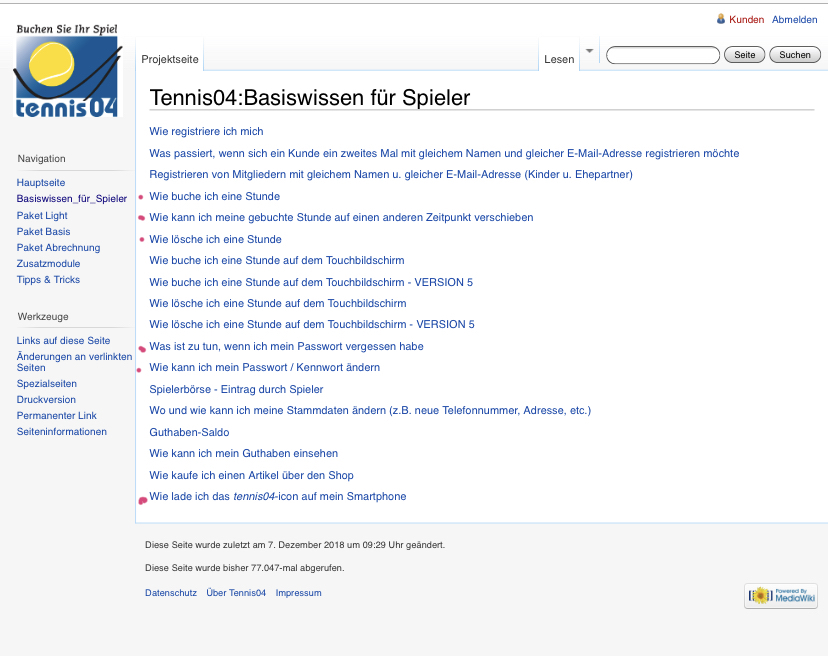Open the Paket Basis page
The width and height of the screenshot is (828, 656).
43,231
